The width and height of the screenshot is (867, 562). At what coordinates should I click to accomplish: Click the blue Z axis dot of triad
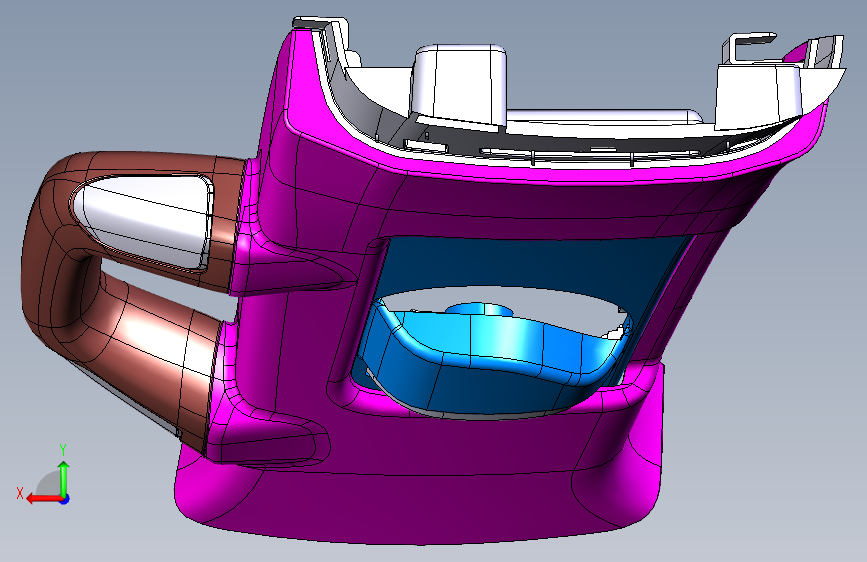coord(65,499)
